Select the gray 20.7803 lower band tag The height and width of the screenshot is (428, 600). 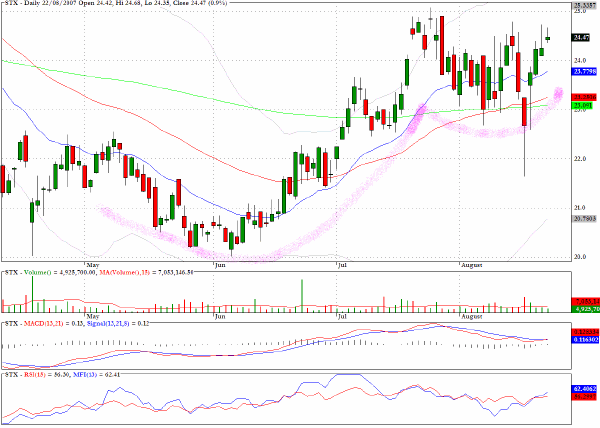(x=584, y=218)
